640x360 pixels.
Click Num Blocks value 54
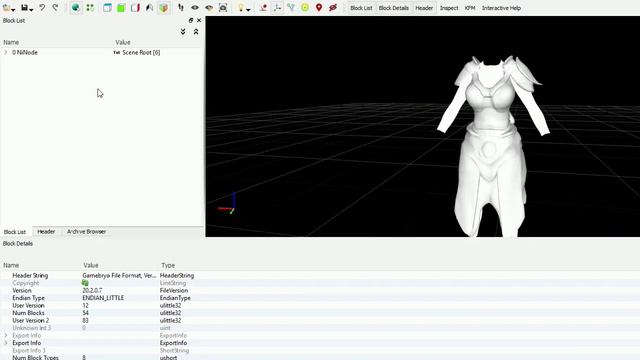tap(85, 313)
